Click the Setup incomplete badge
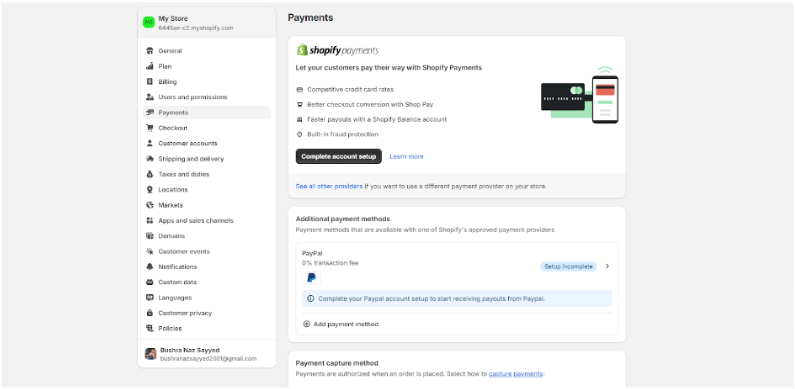This screenshot has height=389, width=795. [x=568, y=266]
